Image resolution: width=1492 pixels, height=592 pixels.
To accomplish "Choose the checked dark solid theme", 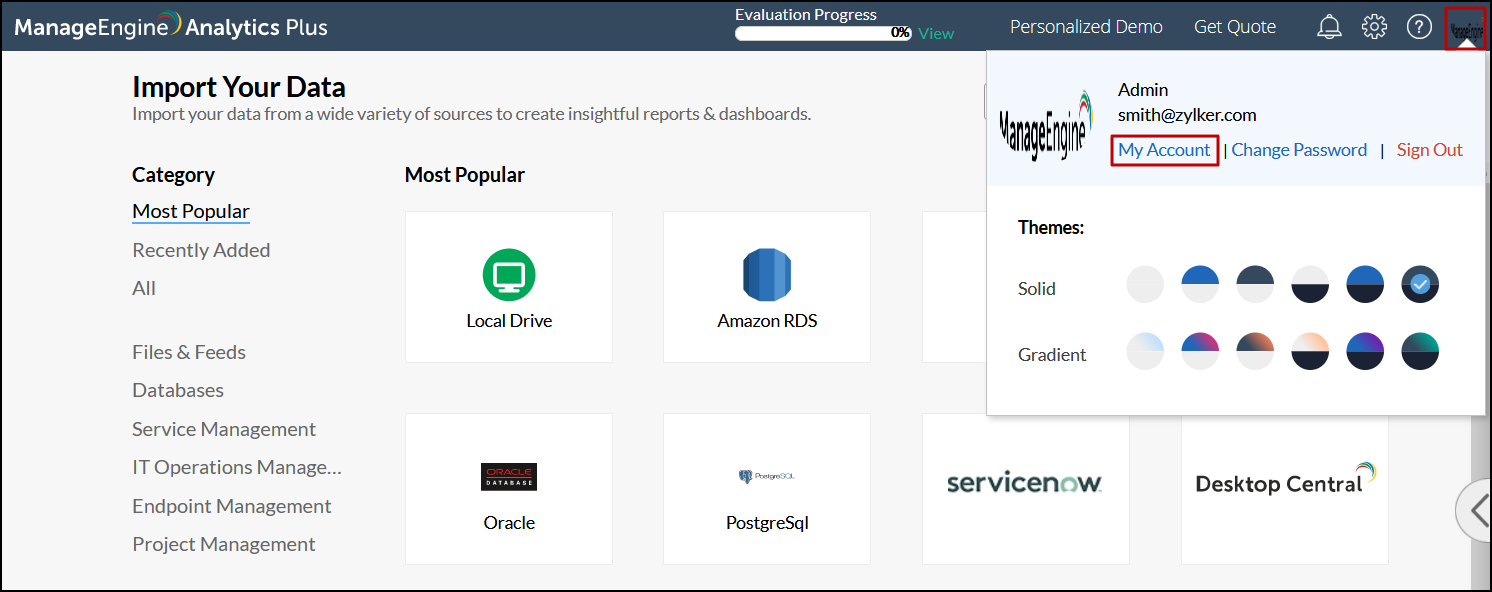I will click(x=1420, y=285).
